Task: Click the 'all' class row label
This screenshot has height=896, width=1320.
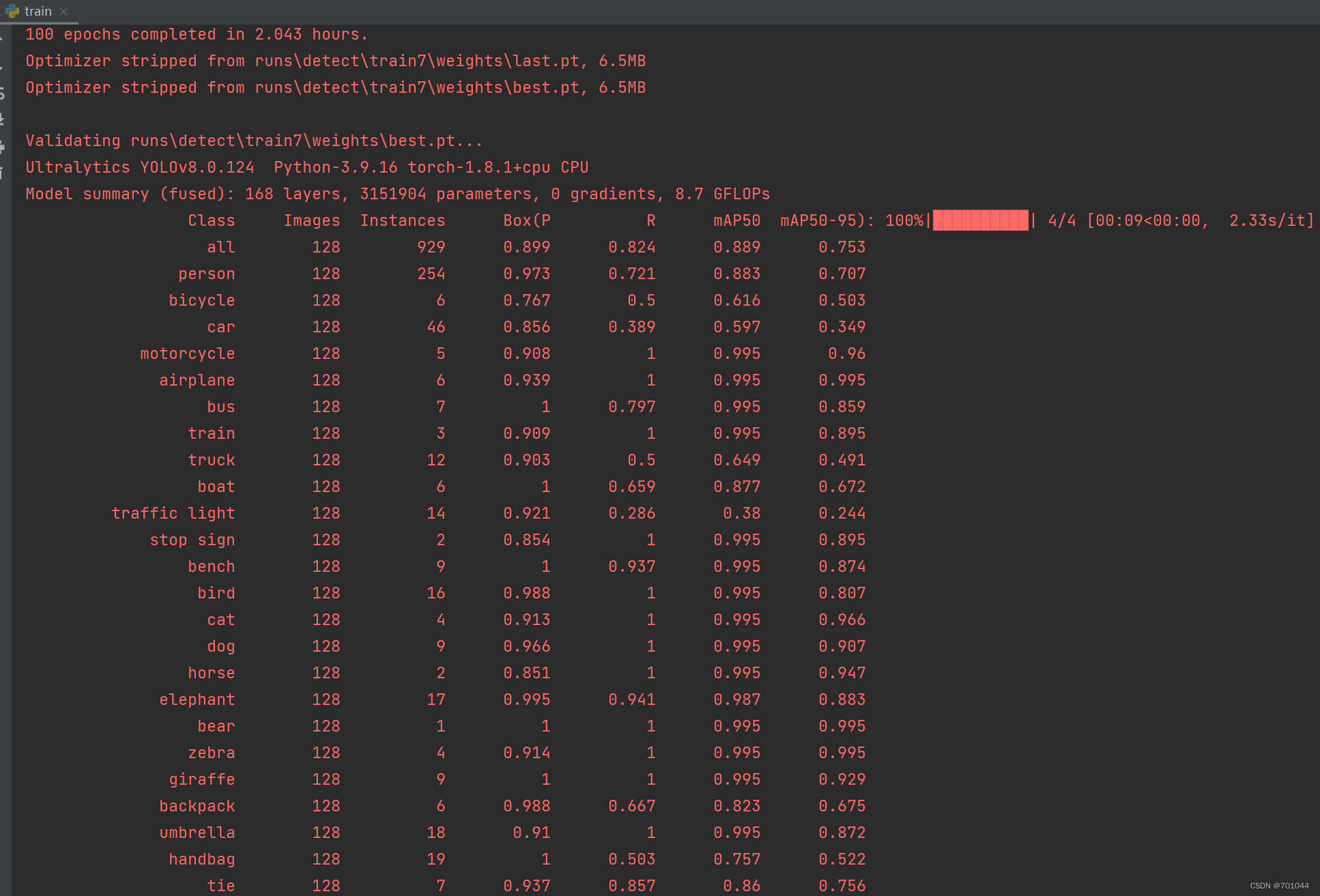Action: click(221, 247)
